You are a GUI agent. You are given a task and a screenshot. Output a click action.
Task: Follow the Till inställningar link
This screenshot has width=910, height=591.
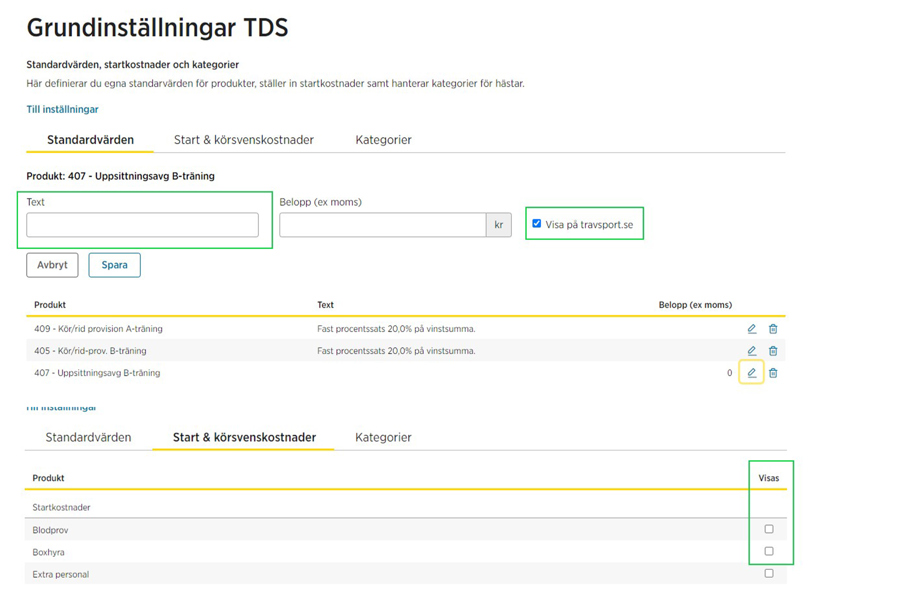coord(62,109)
